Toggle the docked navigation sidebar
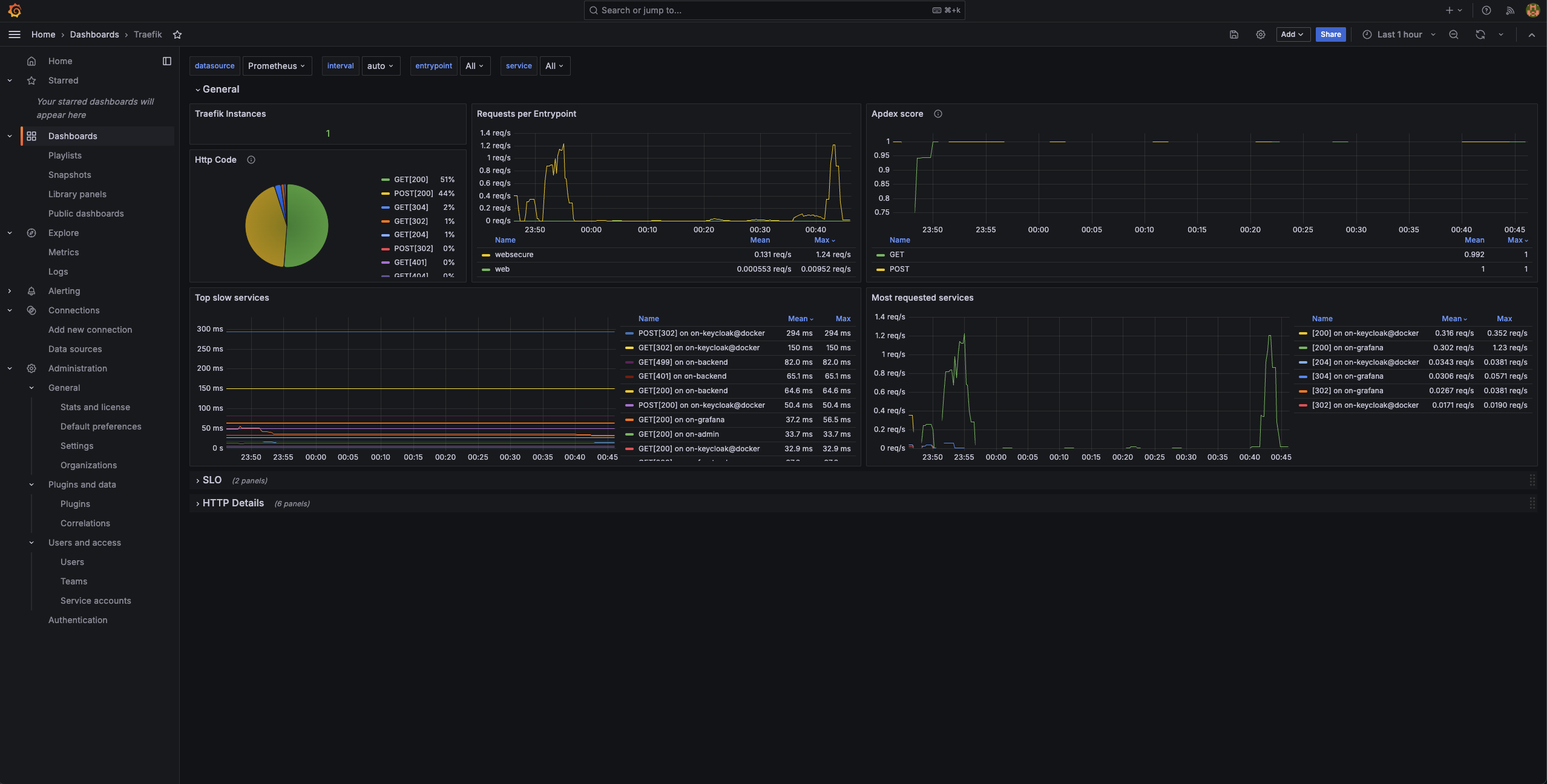Screen dimensions: 1547x784 168,61
